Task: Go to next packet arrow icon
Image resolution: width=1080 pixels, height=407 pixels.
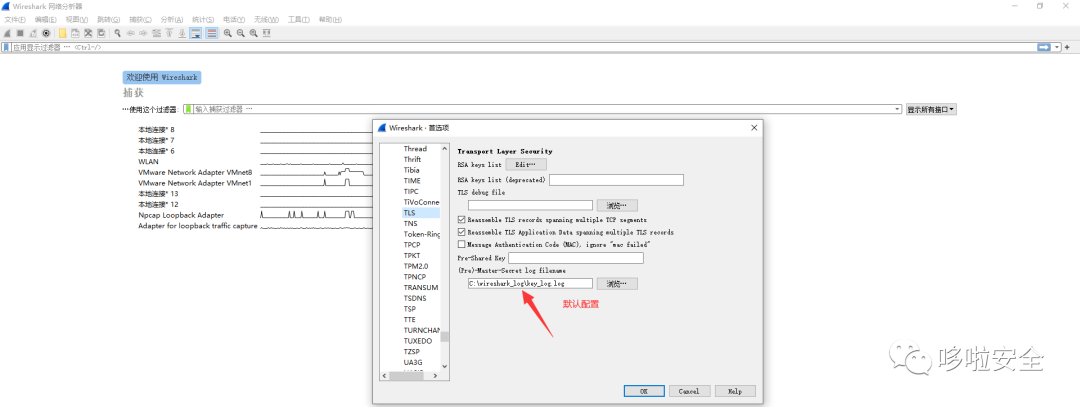Action: tap(143, 33)
